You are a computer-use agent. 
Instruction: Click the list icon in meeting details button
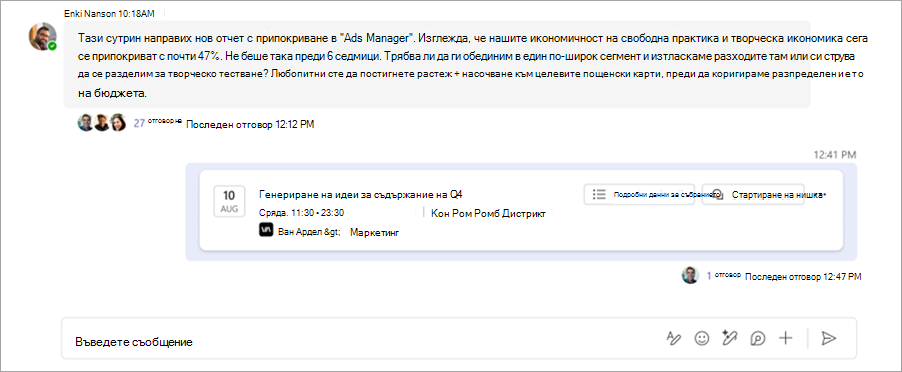[599, 194]
